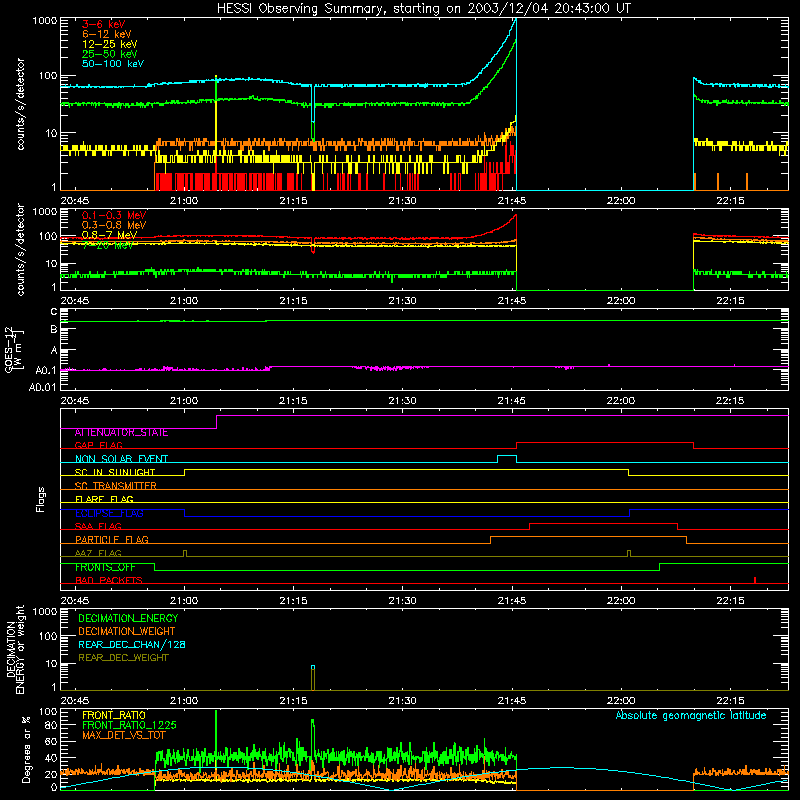Select the orange 6-12 keV legend label
This screenshot has width=800, height=800.
click(107, 34)
